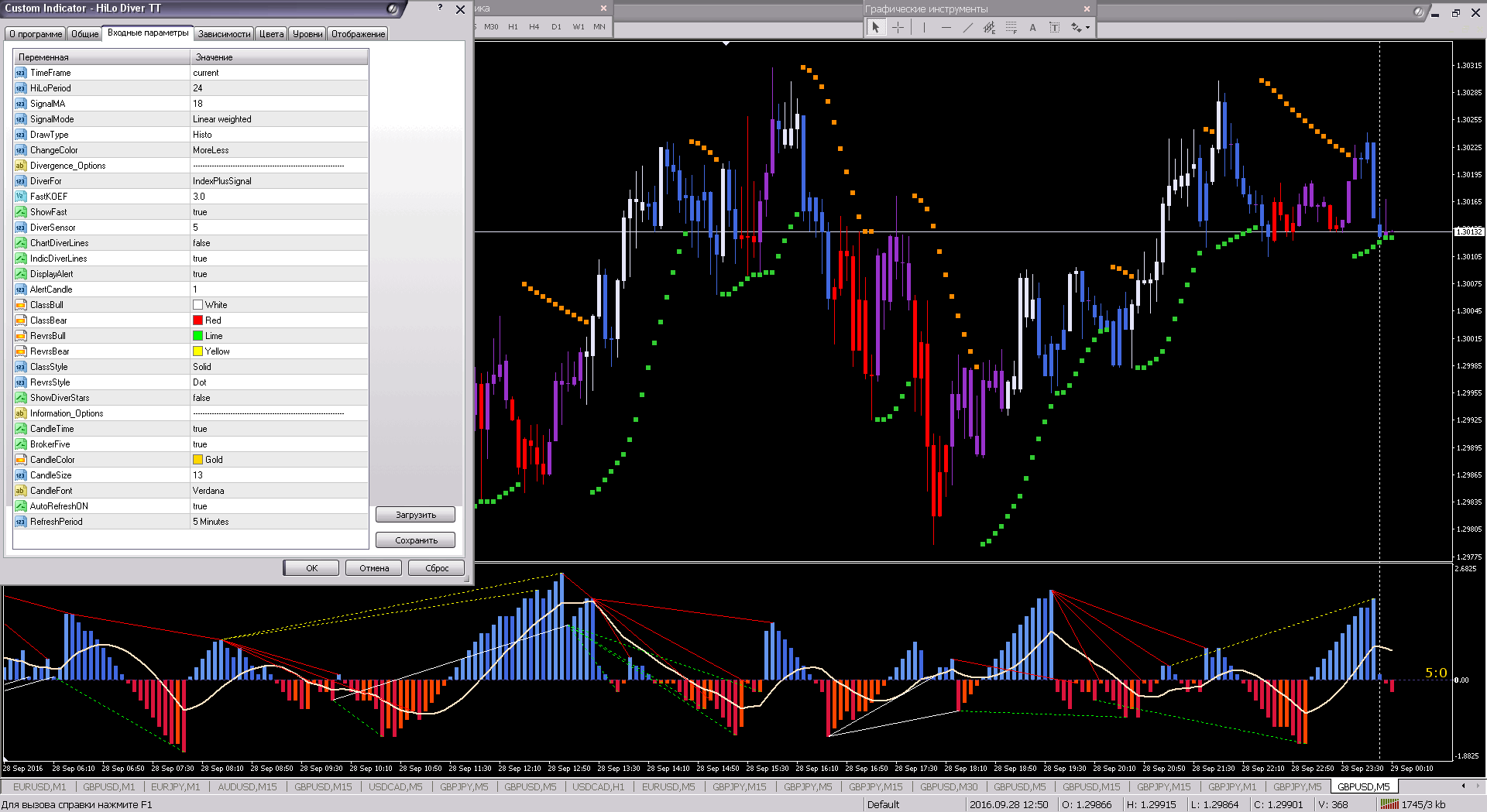Select the vertical line drawing tool
Image resolution: width=1487 pixels, height=812 pixels.
click(x=924, y=27)
